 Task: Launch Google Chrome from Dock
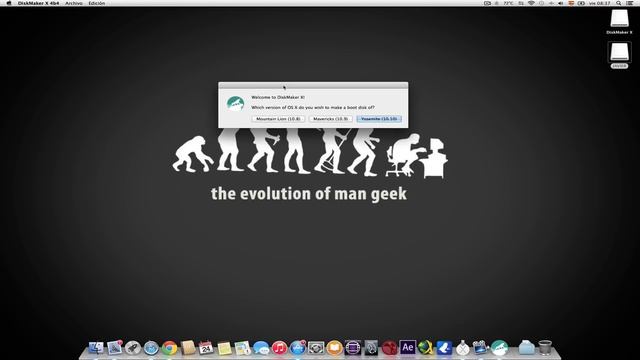[169, 348]
